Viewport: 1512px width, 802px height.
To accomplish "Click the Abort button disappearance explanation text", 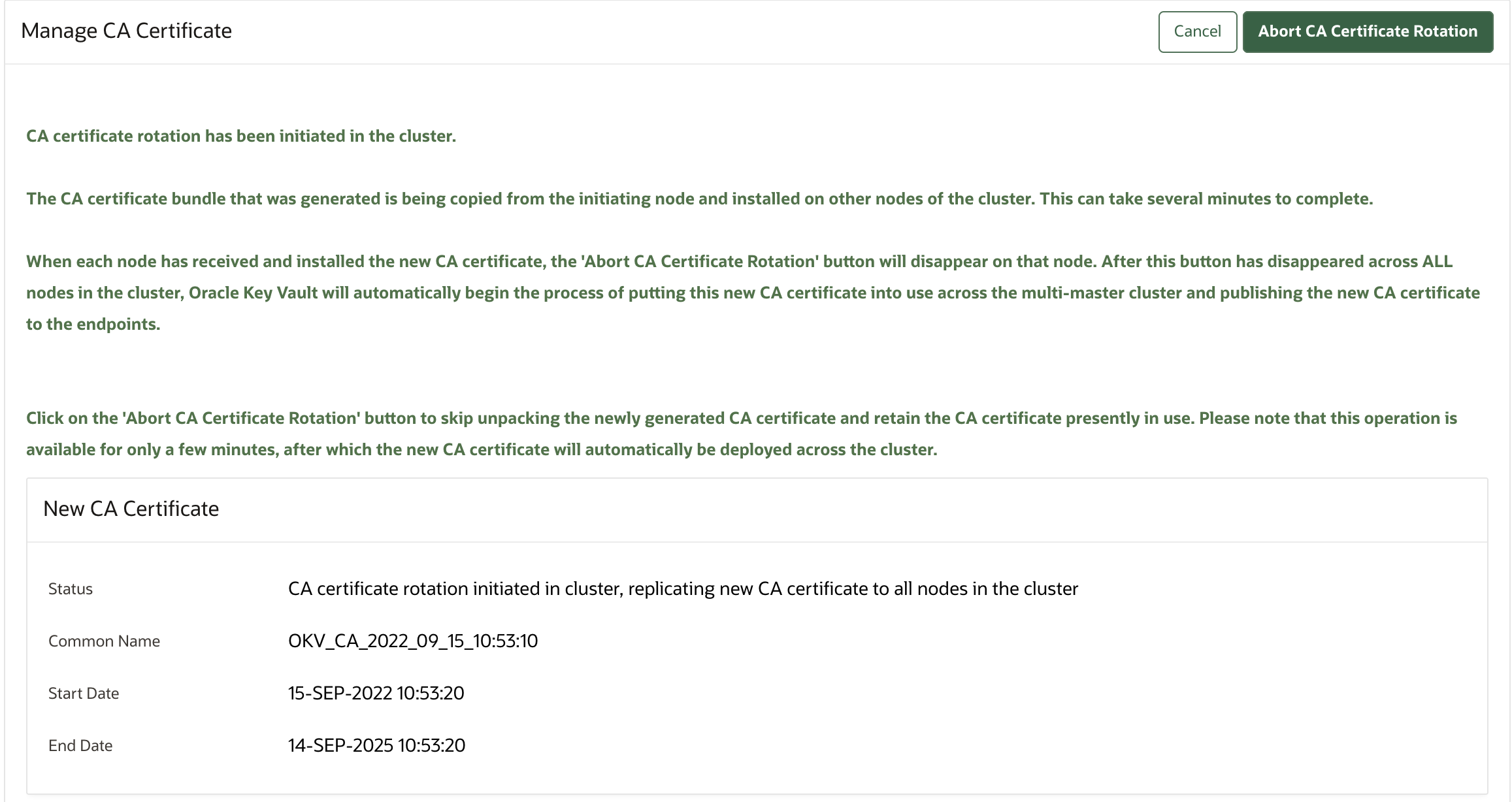I will click(x=751, y=292).
